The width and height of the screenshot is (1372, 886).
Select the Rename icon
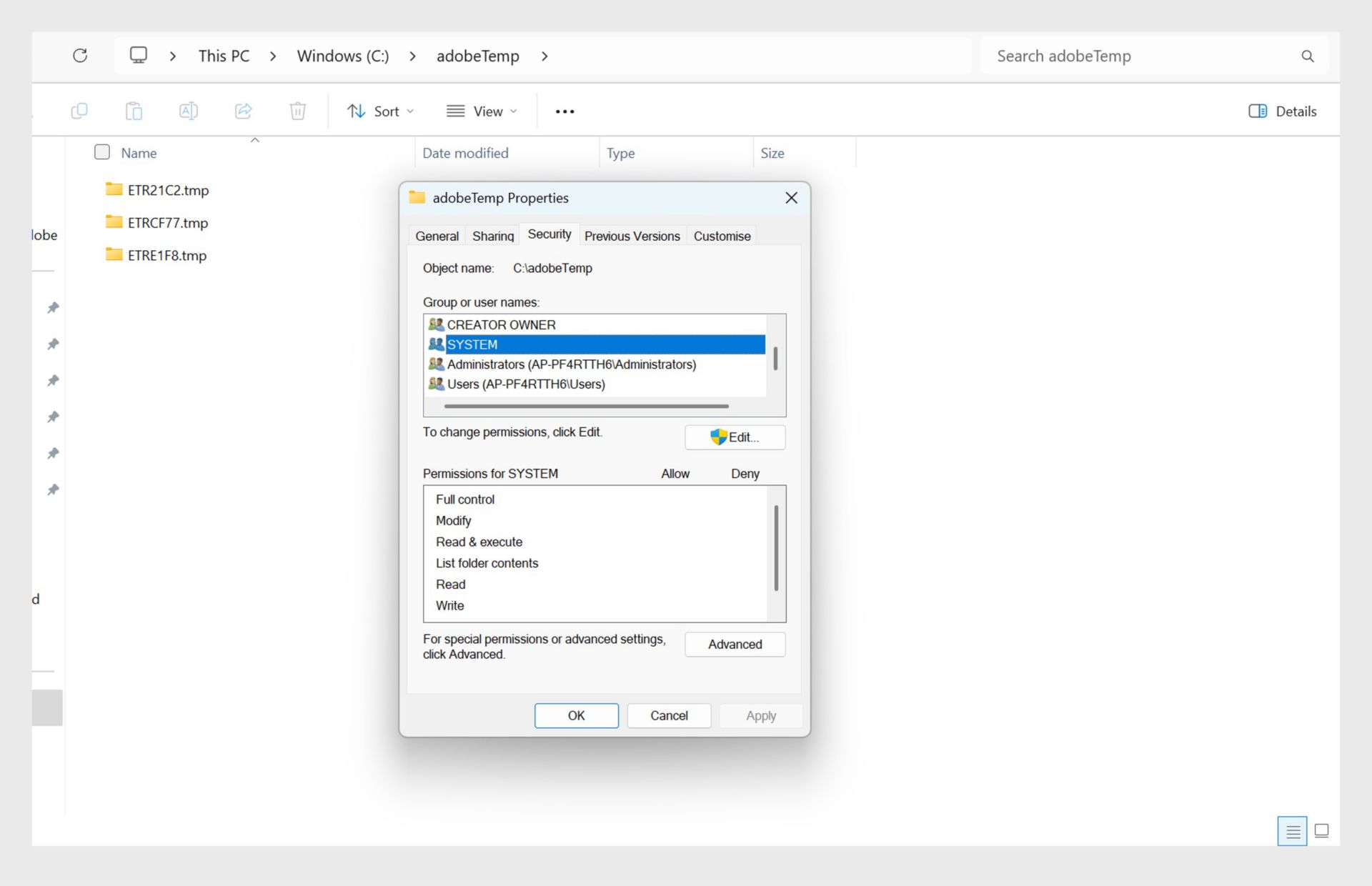tap(189, 111)
